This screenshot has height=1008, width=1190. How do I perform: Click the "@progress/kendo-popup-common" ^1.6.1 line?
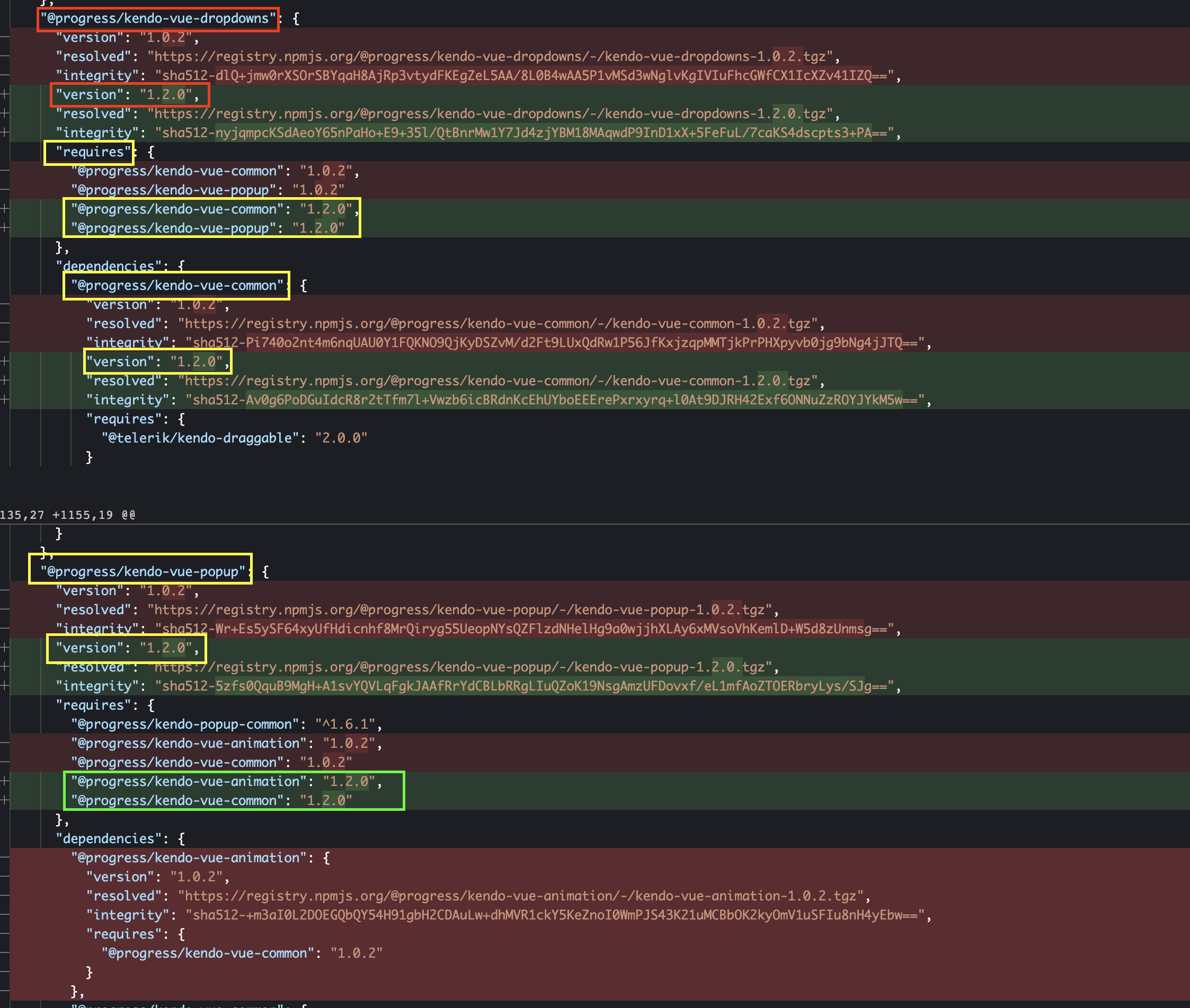(x=226, y=724)
